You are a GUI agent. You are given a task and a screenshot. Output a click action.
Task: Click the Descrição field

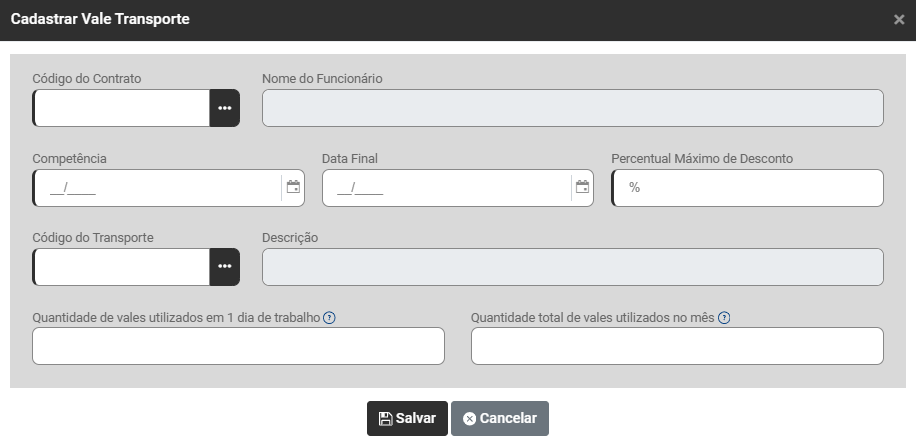(572, 267)
